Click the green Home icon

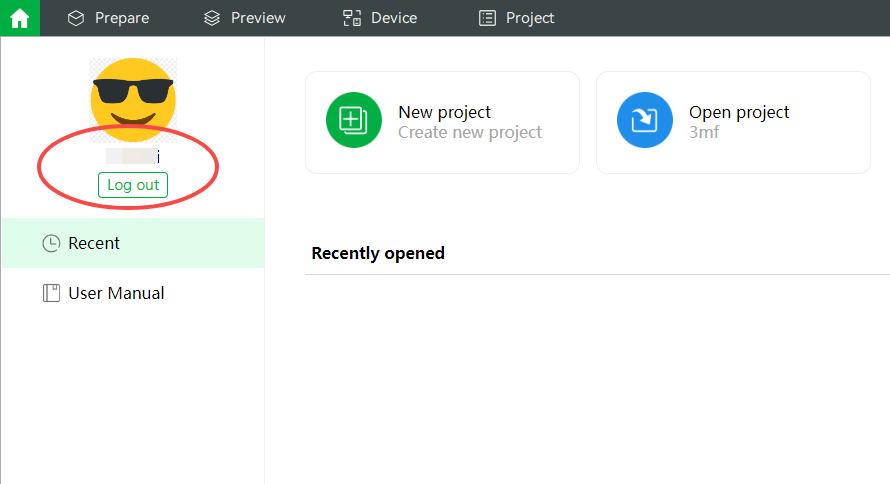20,18
